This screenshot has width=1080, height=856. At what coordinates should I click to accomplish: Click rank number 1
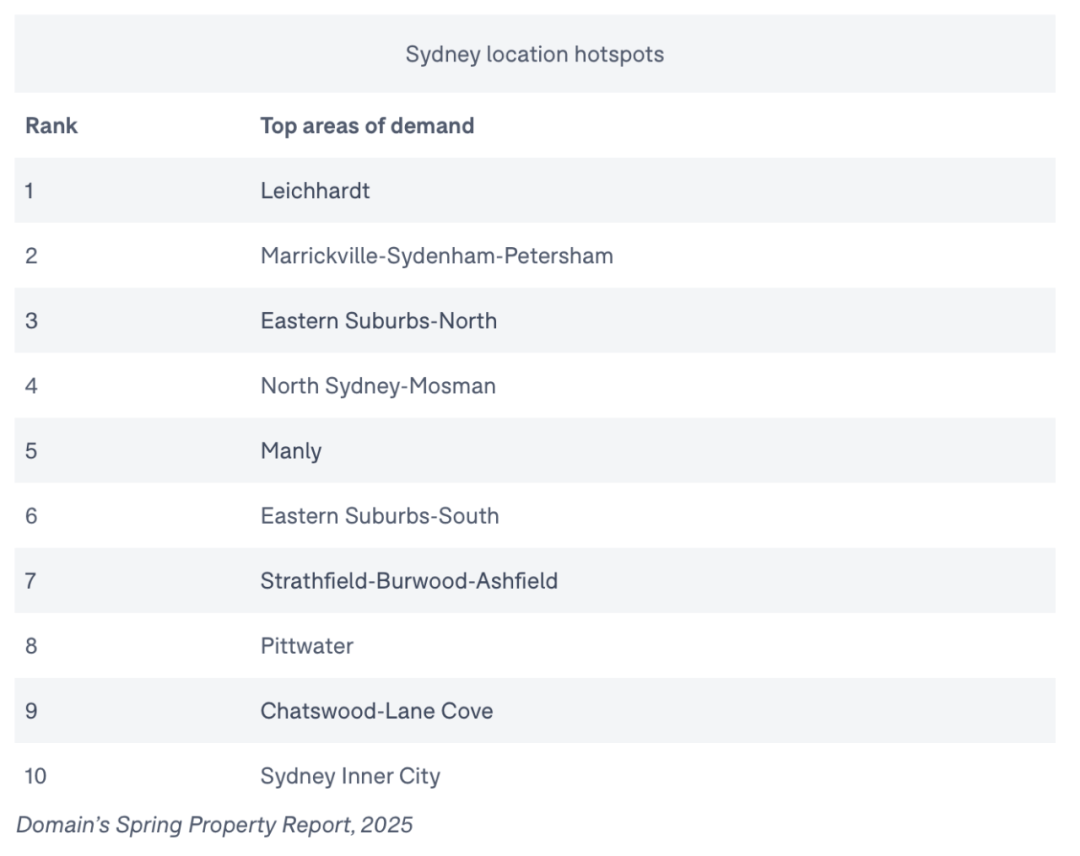point(30,191)
